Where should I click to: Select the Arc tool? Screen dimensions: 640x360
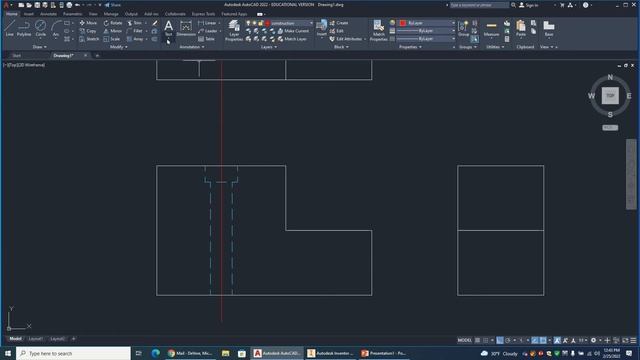point(56,29)
